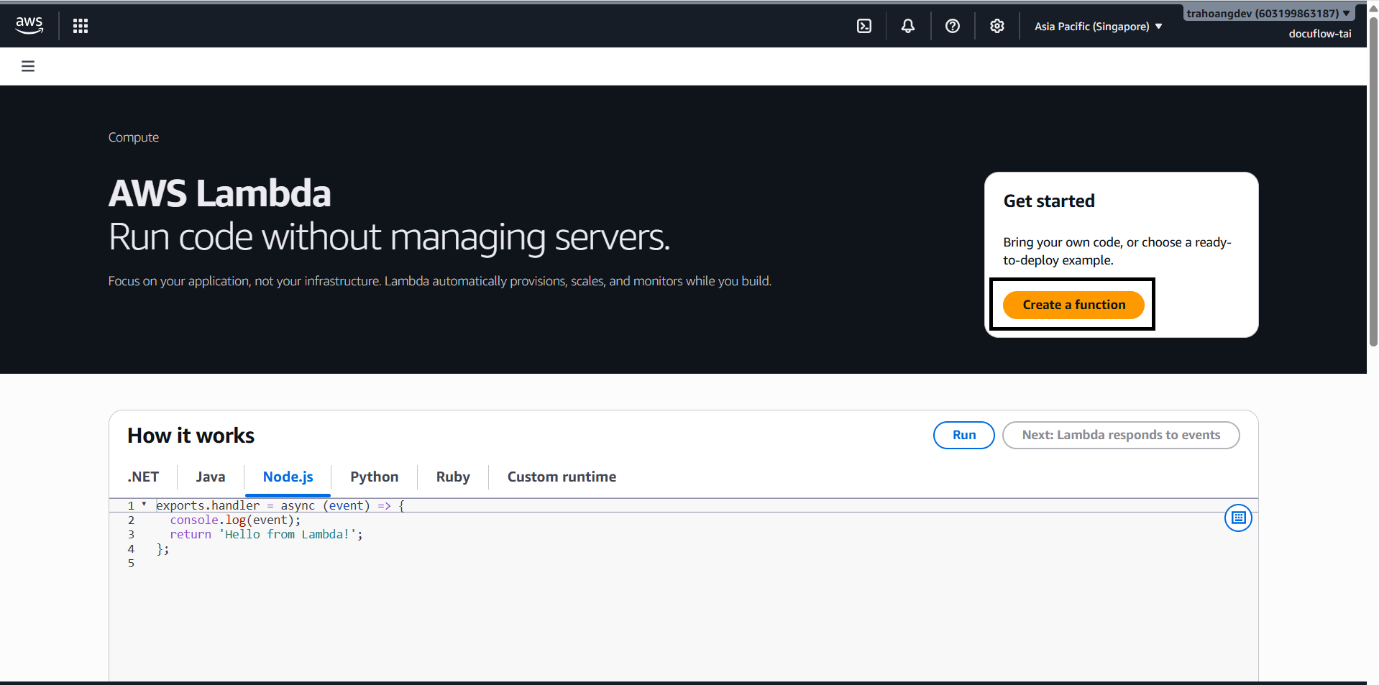Viewport: 1379px width, 685px height.
Task: Click the 'Hello from Lambda!' return line
Action: [266, 534]
